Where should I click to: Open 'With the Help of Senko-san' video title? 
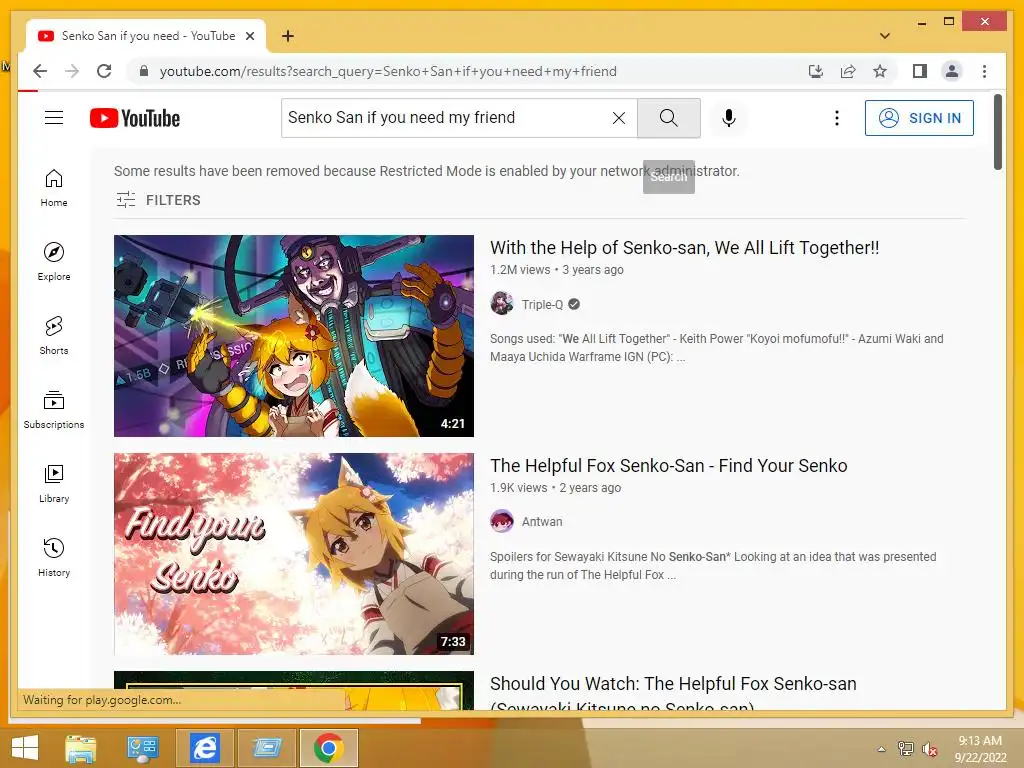tap(684, 248)
